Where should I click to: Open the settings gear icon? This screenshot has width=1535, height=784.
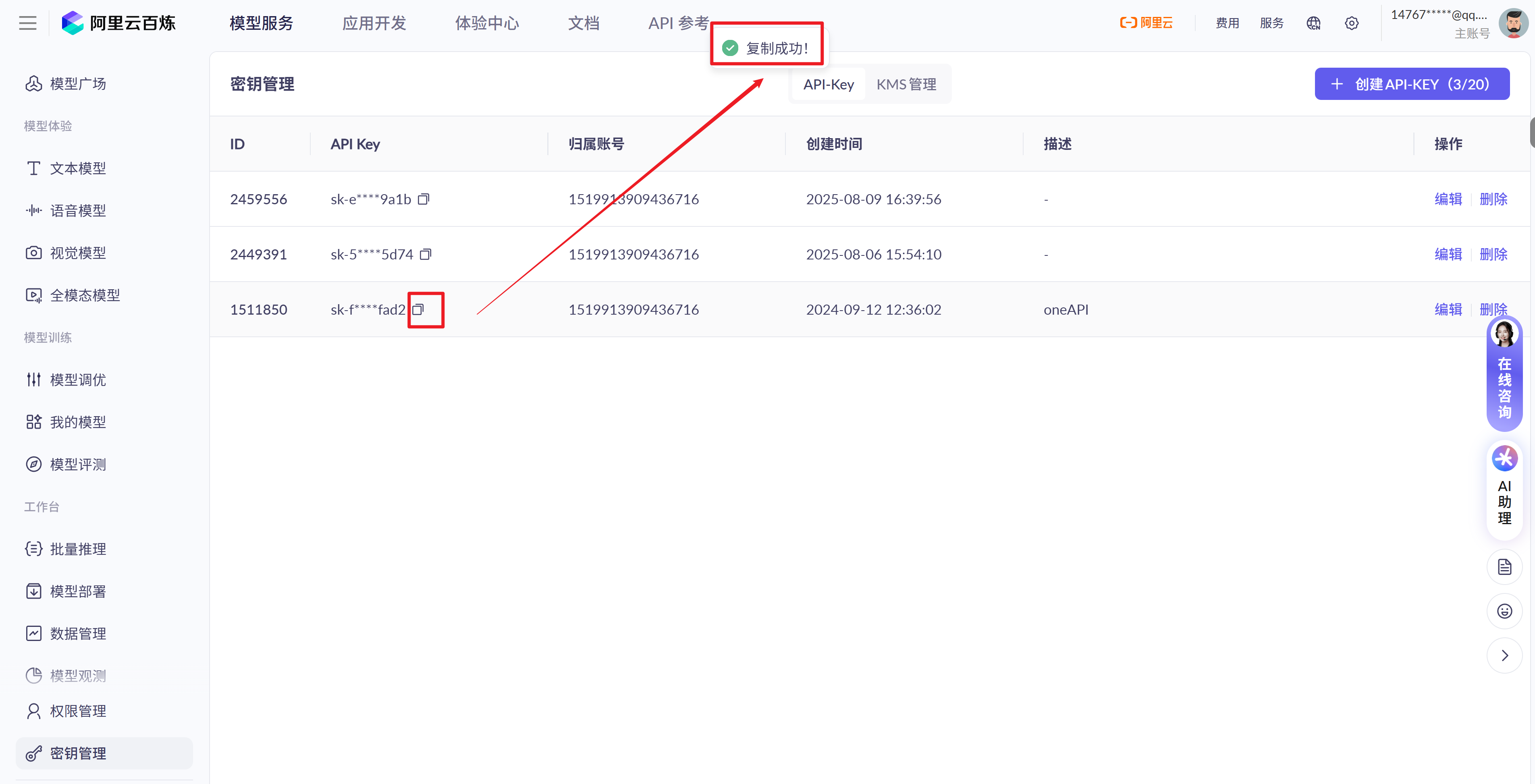1352,23
